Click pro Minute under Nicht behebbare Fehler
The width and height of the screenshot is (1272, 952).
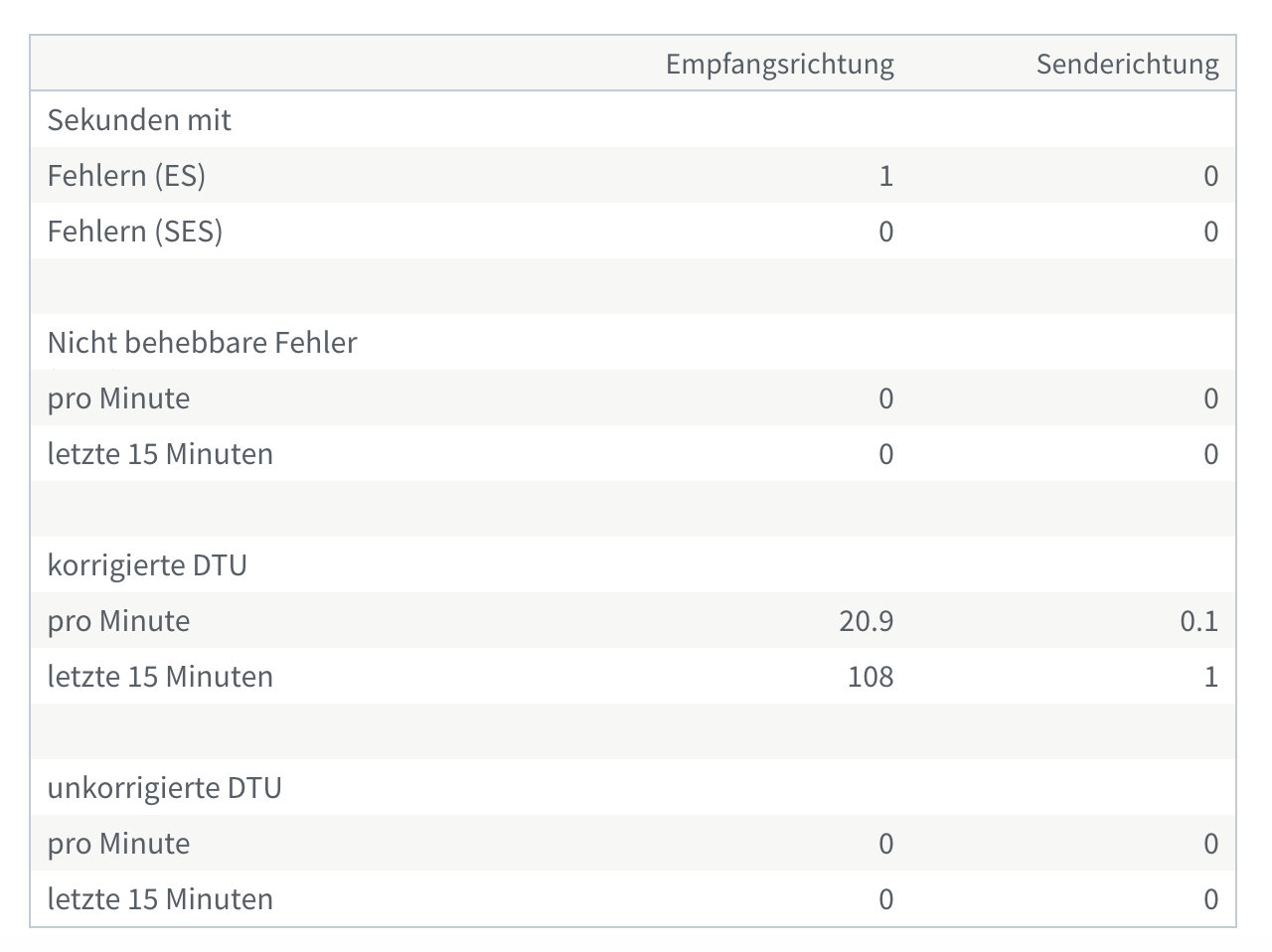pos(118,398)
